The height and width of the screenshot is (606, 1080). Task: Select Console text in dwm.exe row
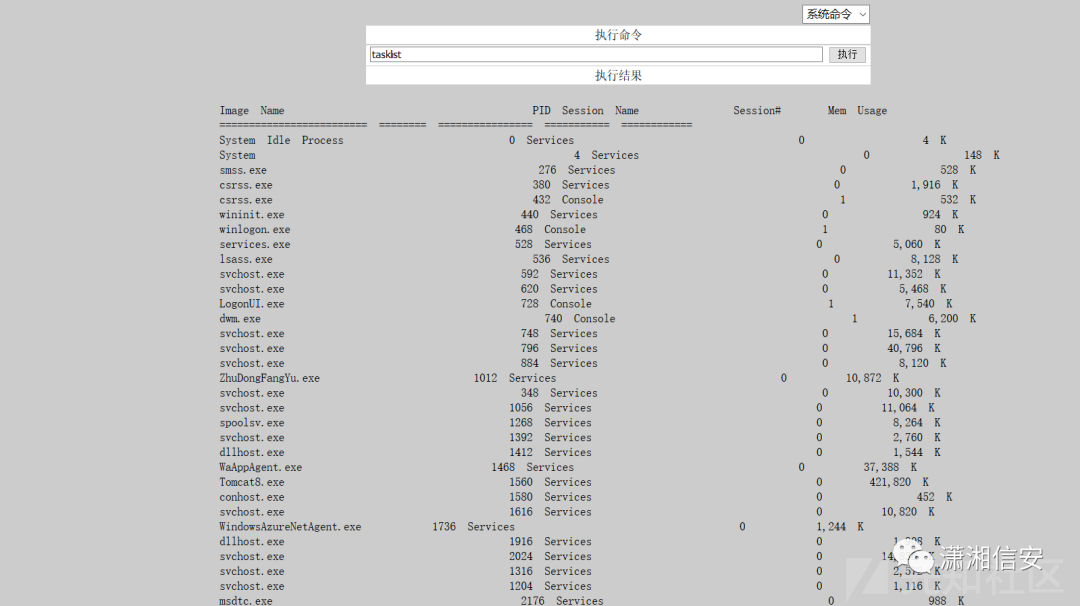(x=594, y=319)
